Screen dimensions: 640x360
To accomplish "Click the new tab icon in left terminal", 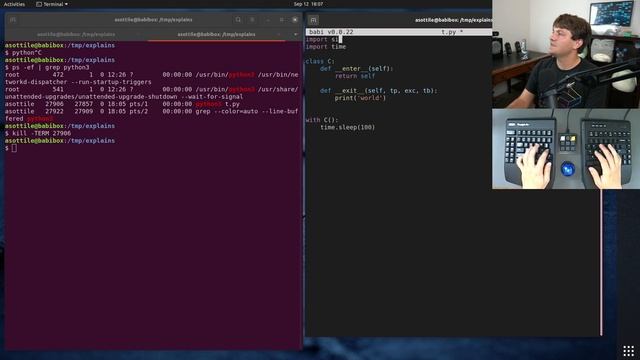I will [x=13, y=20].
